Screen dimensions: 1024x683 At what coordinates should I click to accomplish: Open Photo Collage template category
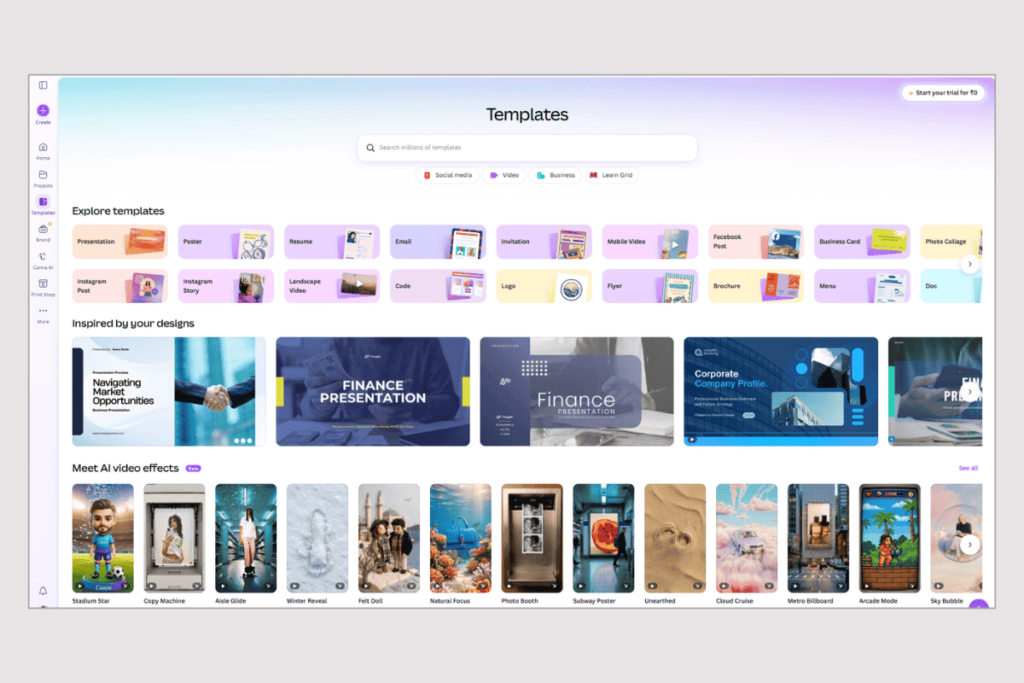(951, 242)
